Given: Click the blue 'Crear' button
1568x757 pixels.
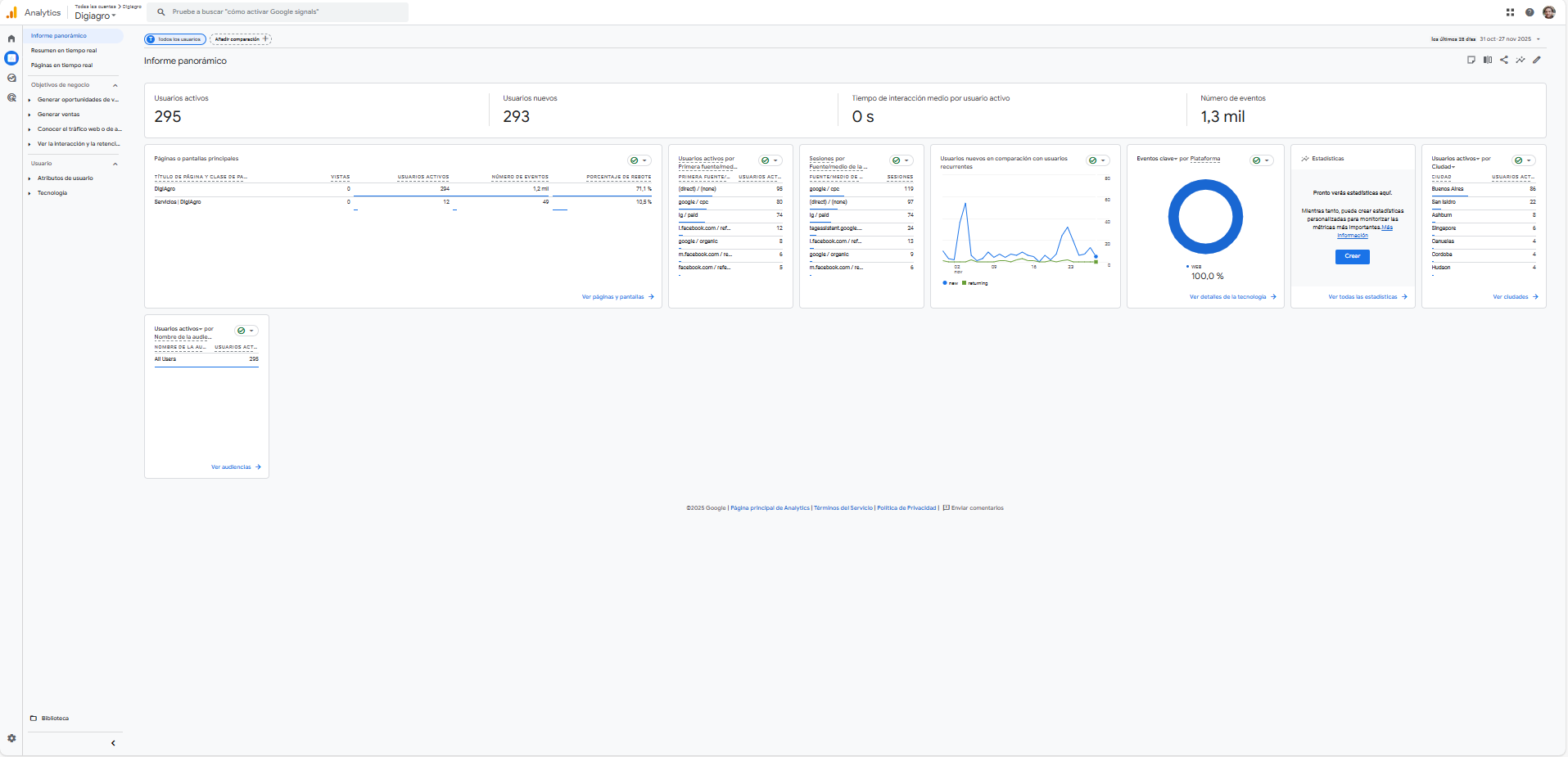Looking at the screenshot, I should [x=1352, y=256].
